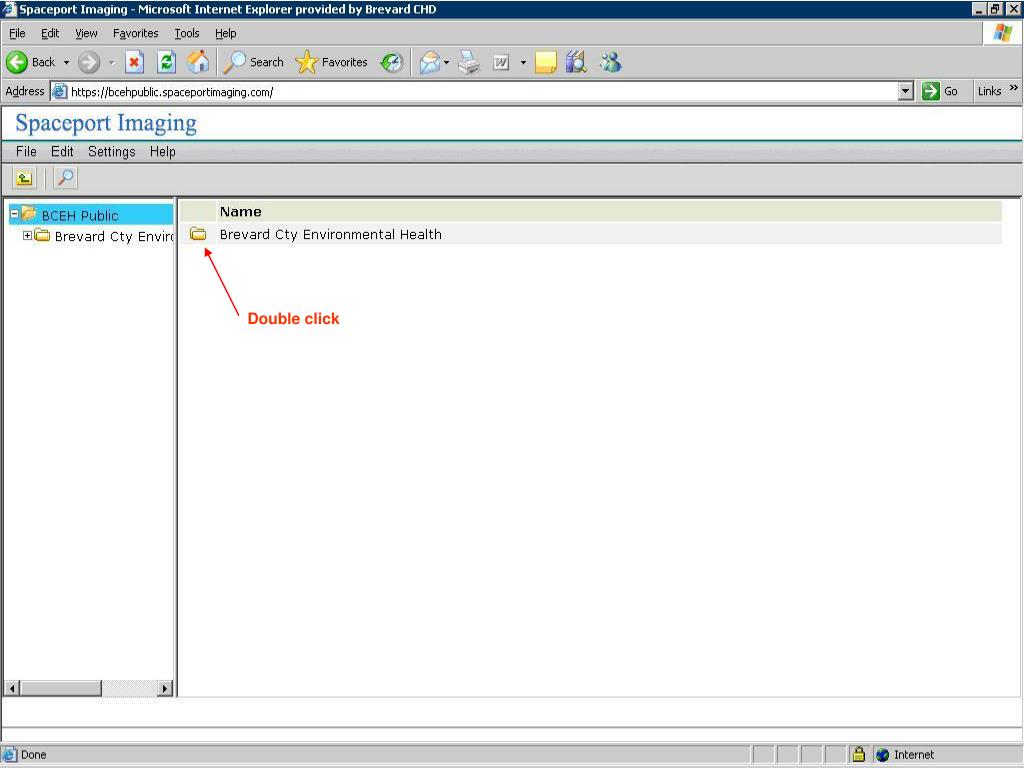Select Brevard Cty Envir in the tree
1024x768 pixels.
(x=114, y=236)
